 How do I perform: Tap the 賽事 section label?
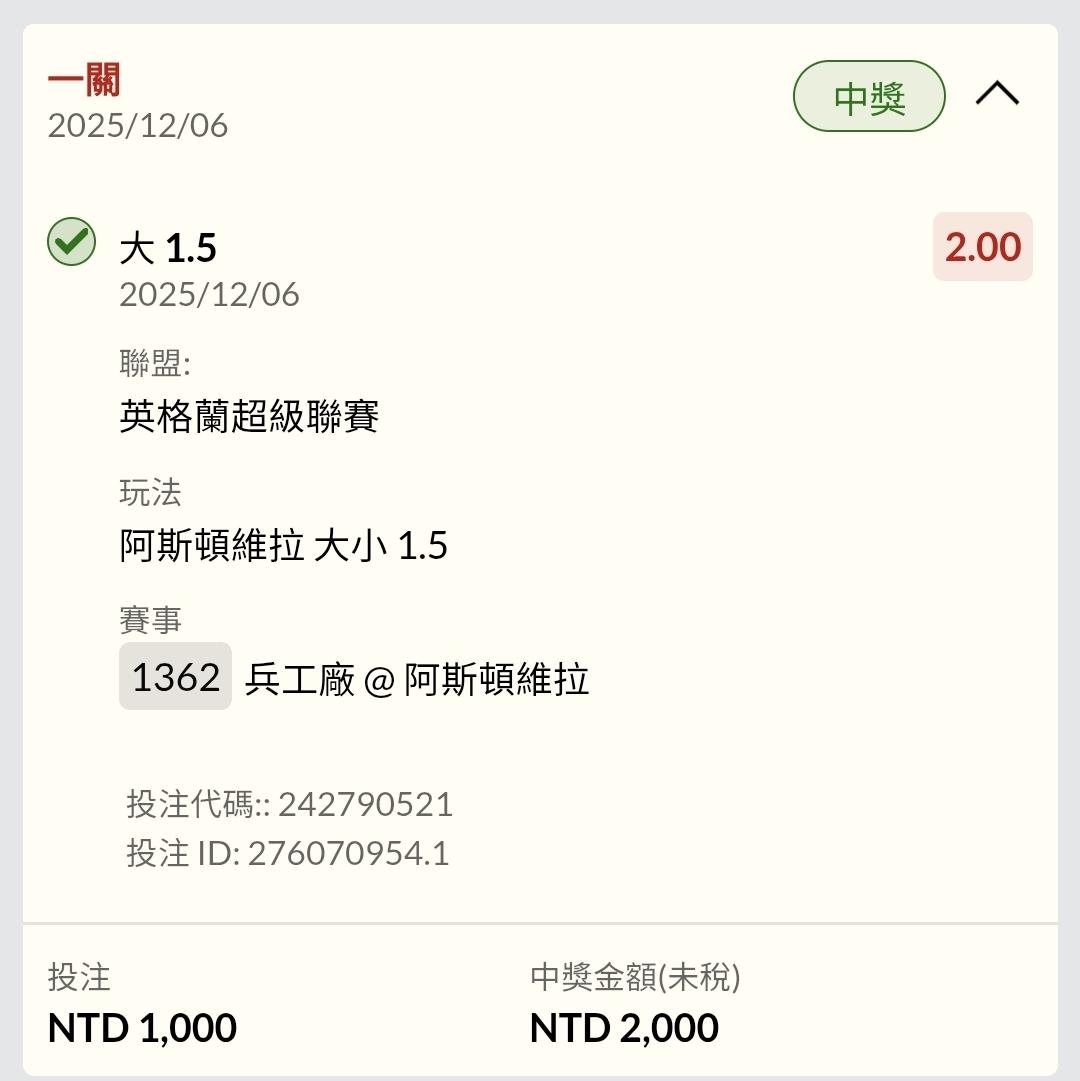[150, 620]
